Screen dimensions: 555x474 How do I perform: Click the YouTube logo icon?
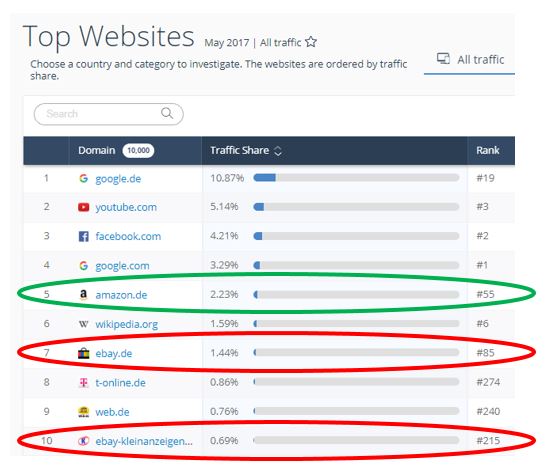click(x=84, y=207)
